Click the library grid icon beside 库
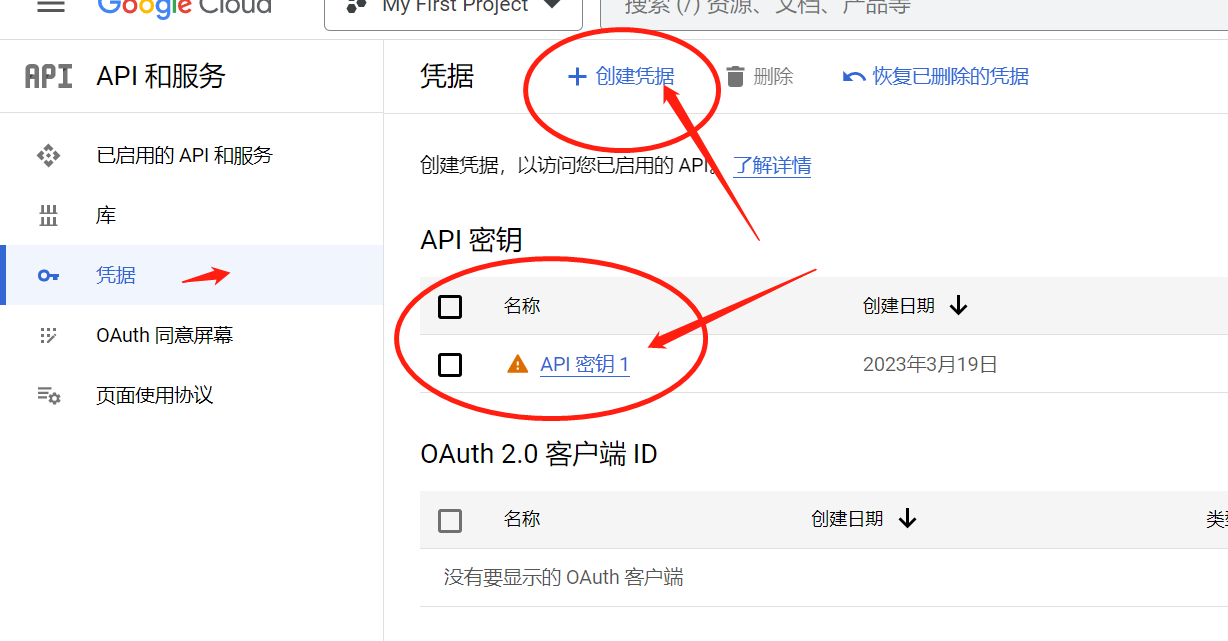This screenshot has height=641, width=1228. 48,214
